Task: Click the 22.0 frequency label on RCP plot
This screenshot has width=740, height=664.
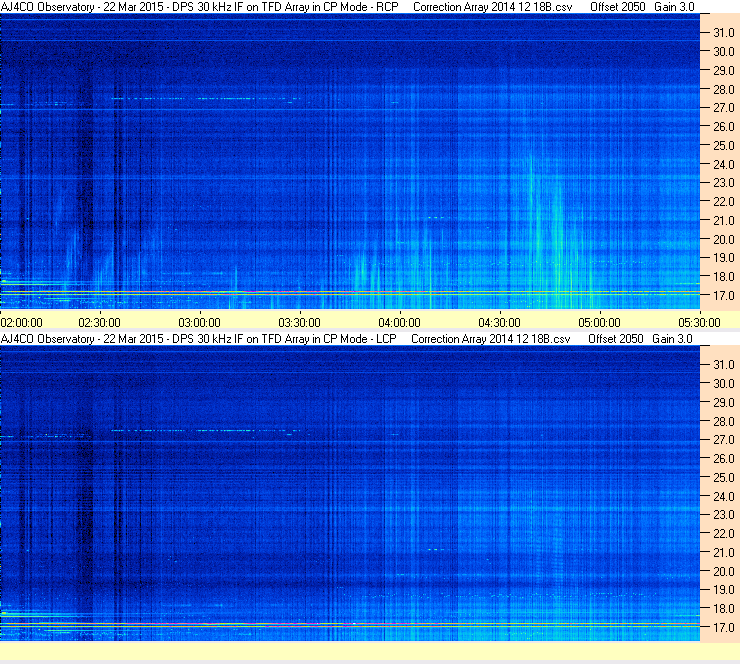Action: [x=723, y=202]
